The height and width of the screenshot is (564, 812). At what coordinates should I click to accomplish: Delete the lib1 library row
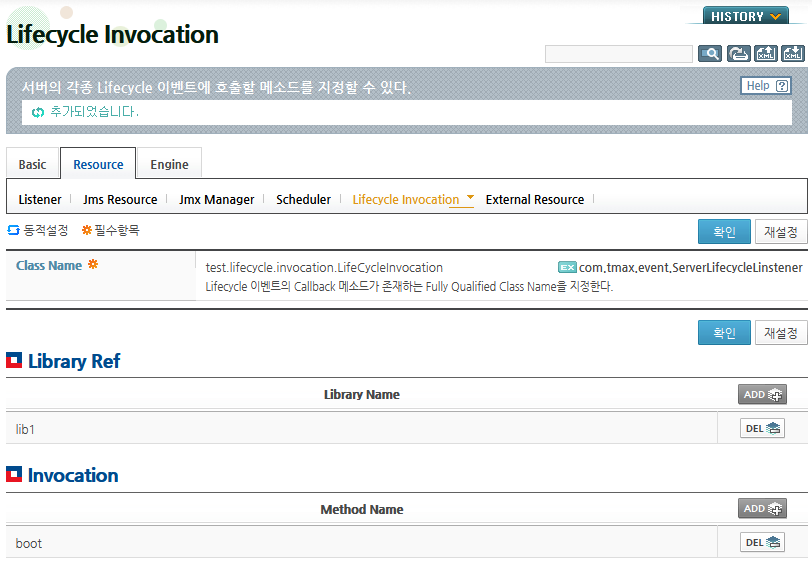(x=762, y=428)
